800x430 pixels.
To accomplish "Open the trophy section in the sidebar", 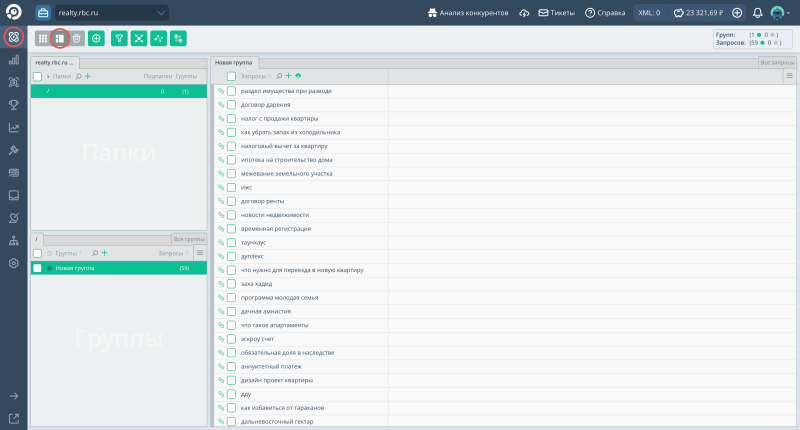I will (14, 104).
